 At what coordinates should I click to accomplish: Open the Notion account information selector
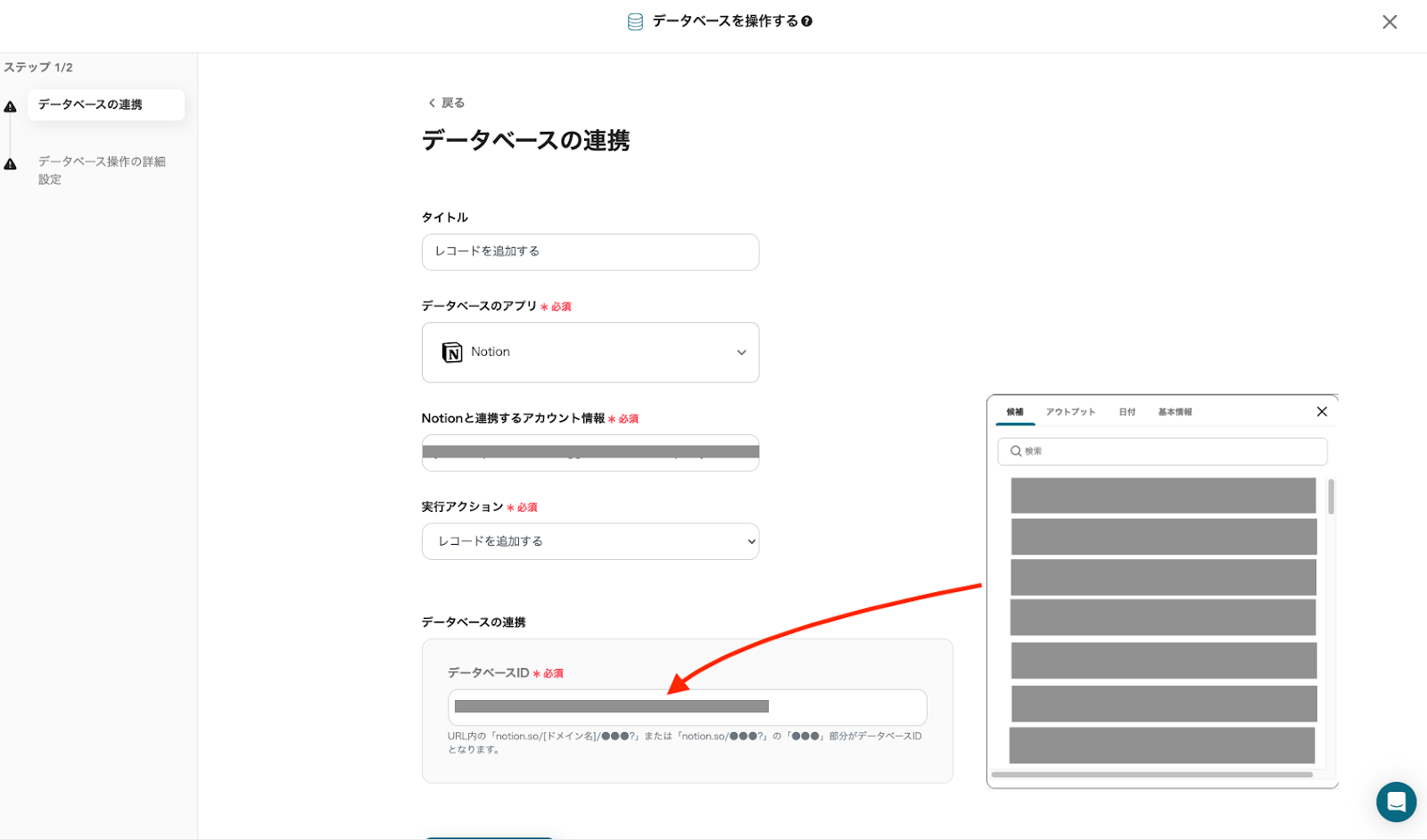click(590, 453)
